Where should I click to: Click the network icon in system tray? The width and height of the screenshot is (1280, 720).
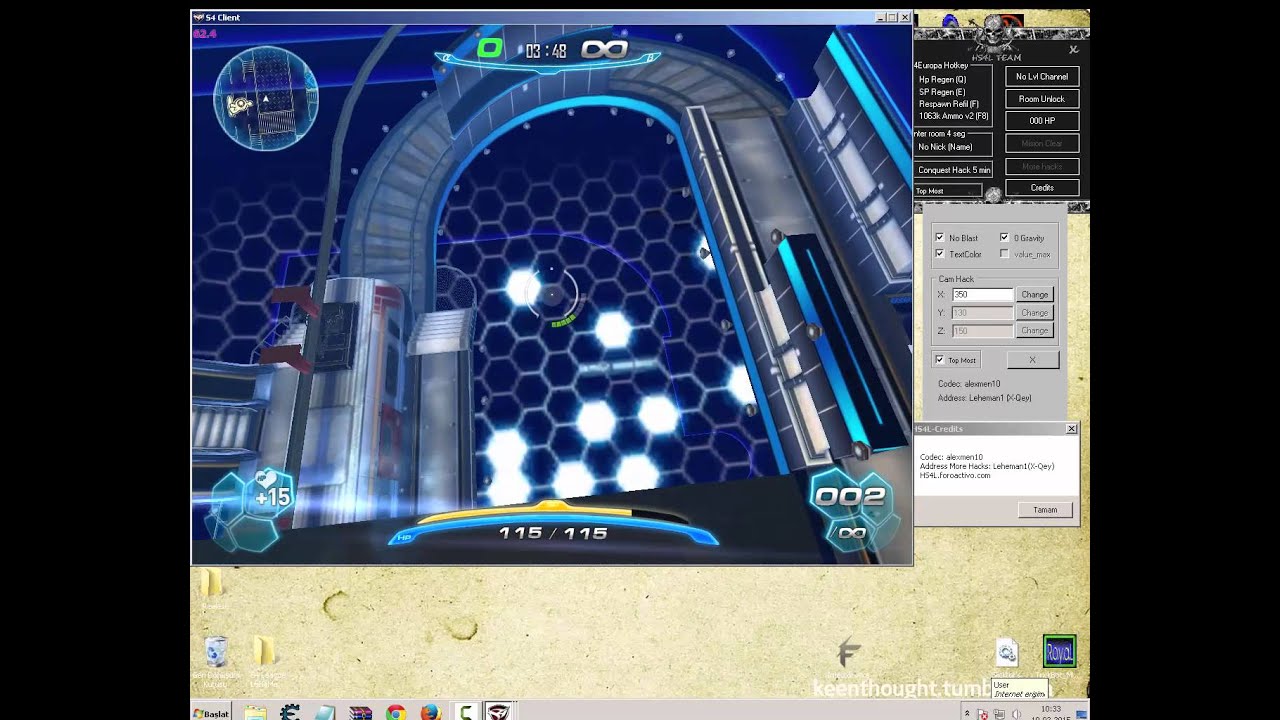click(1000, 714)
